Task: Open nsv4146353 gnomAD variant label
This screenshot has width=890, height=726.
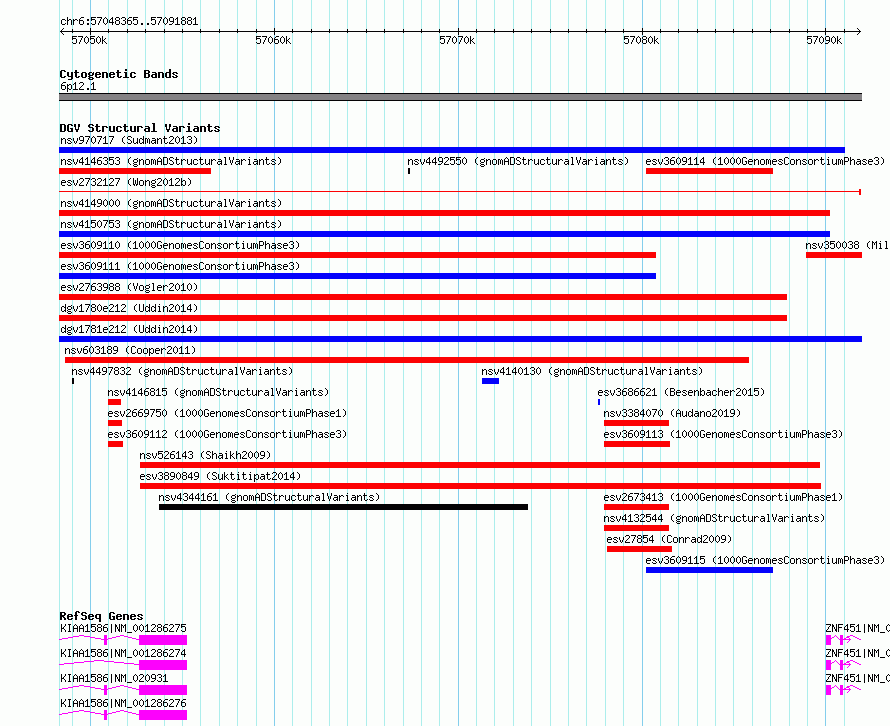Action: click(x=171, y=161)
